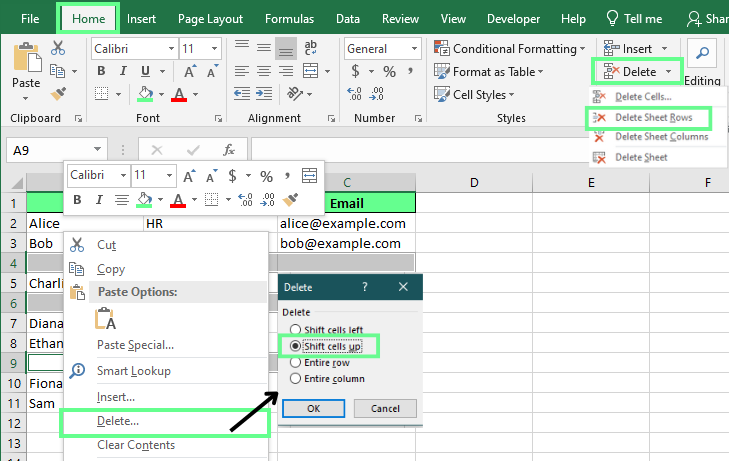Open ribbon font name Calibri dropdown
The image size is (729, 461).
[x=171, y=49]
